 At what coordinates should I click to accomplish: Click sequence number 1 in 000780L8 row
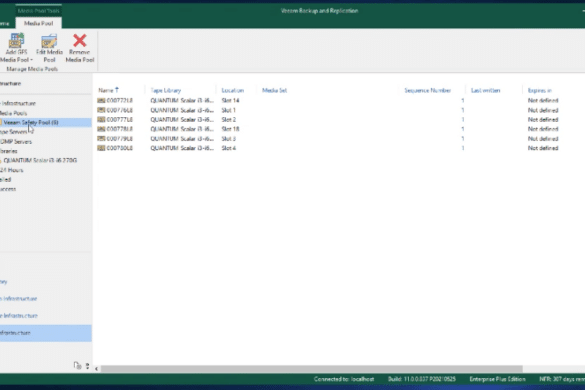click(x=463, y=148)
